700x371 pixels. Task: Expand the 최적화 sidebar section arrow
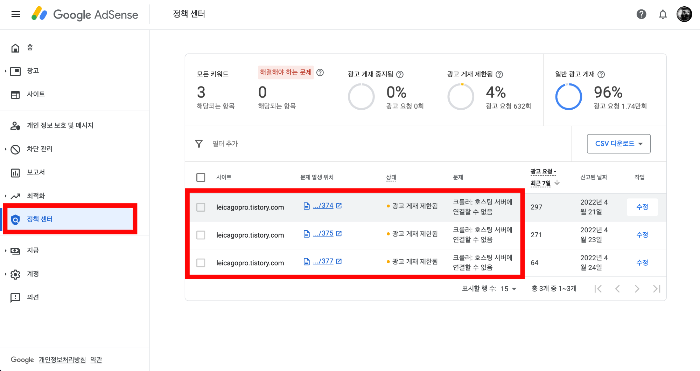click(x=5, y=196)
